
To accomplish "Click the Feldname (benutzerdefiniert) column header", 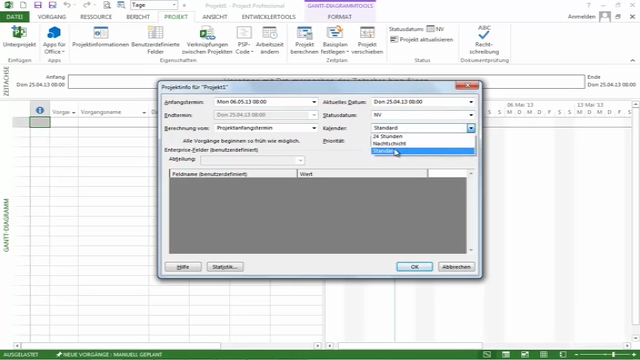I will 233,174.
